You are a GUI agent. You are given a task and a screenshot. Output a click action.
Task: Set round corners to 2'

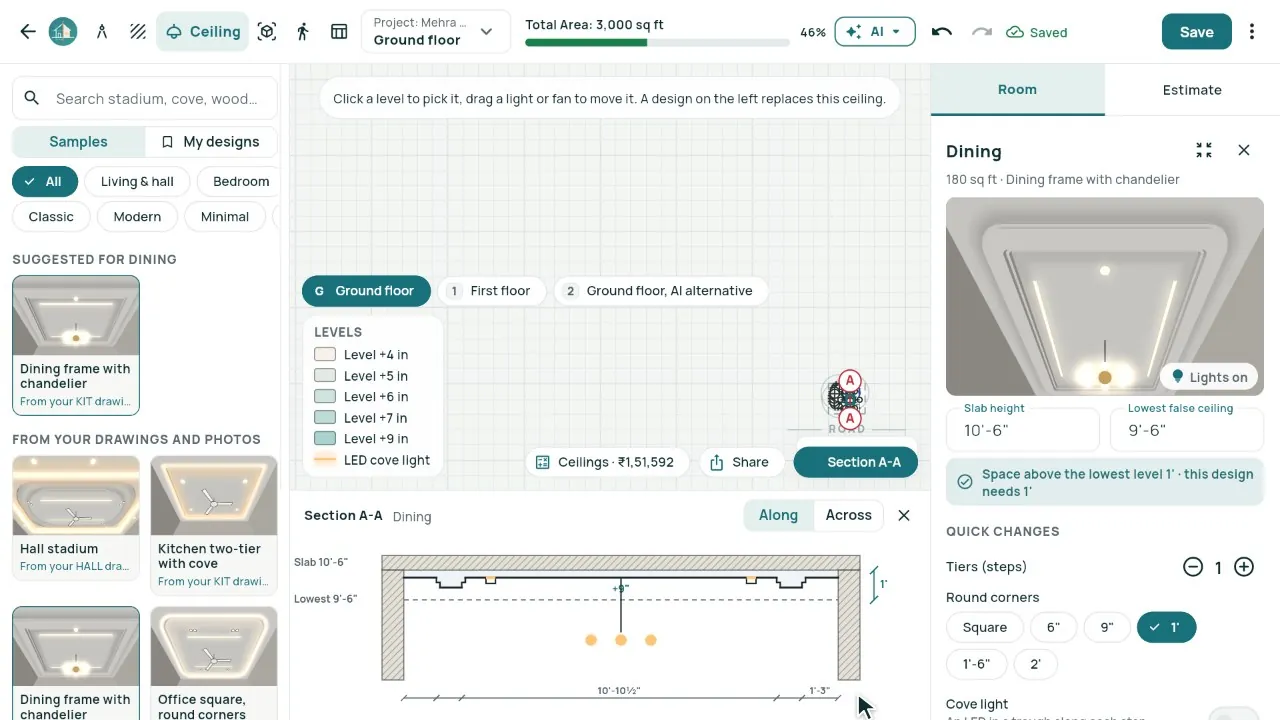click(x=1035, y=664)
